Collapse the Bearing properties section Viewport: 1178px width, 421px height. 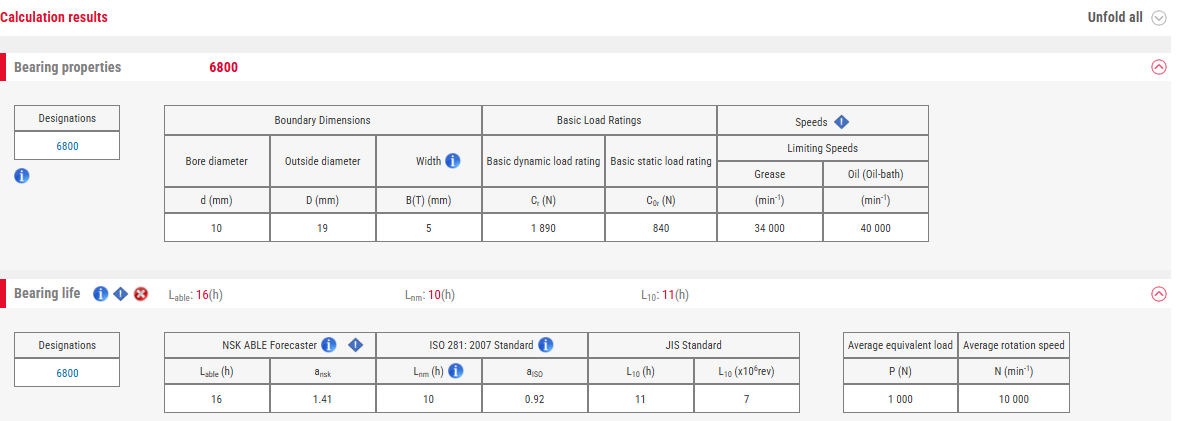[1158, 67]
